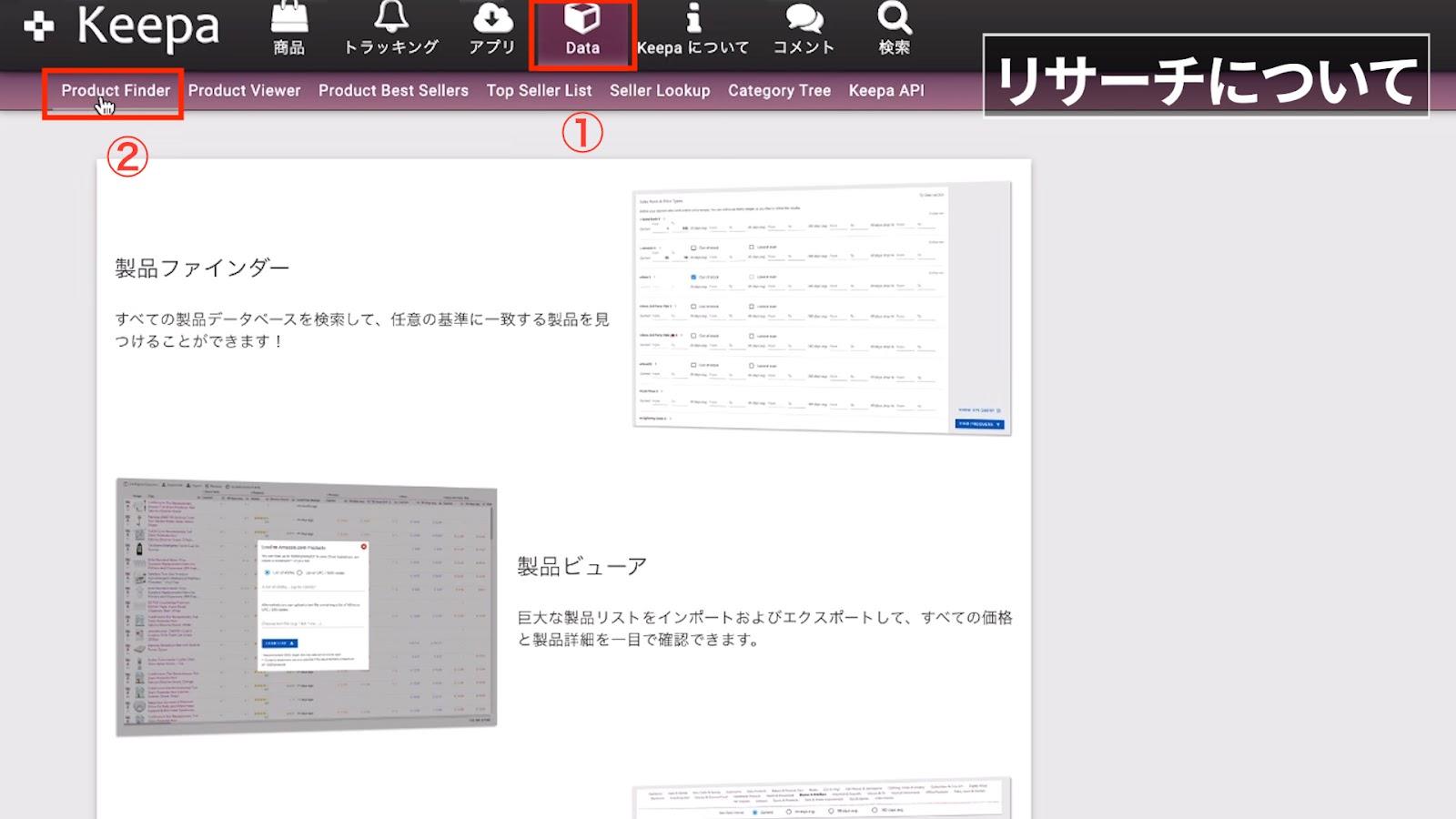Click the コメント speech bubbles icon

pos(804,18)
